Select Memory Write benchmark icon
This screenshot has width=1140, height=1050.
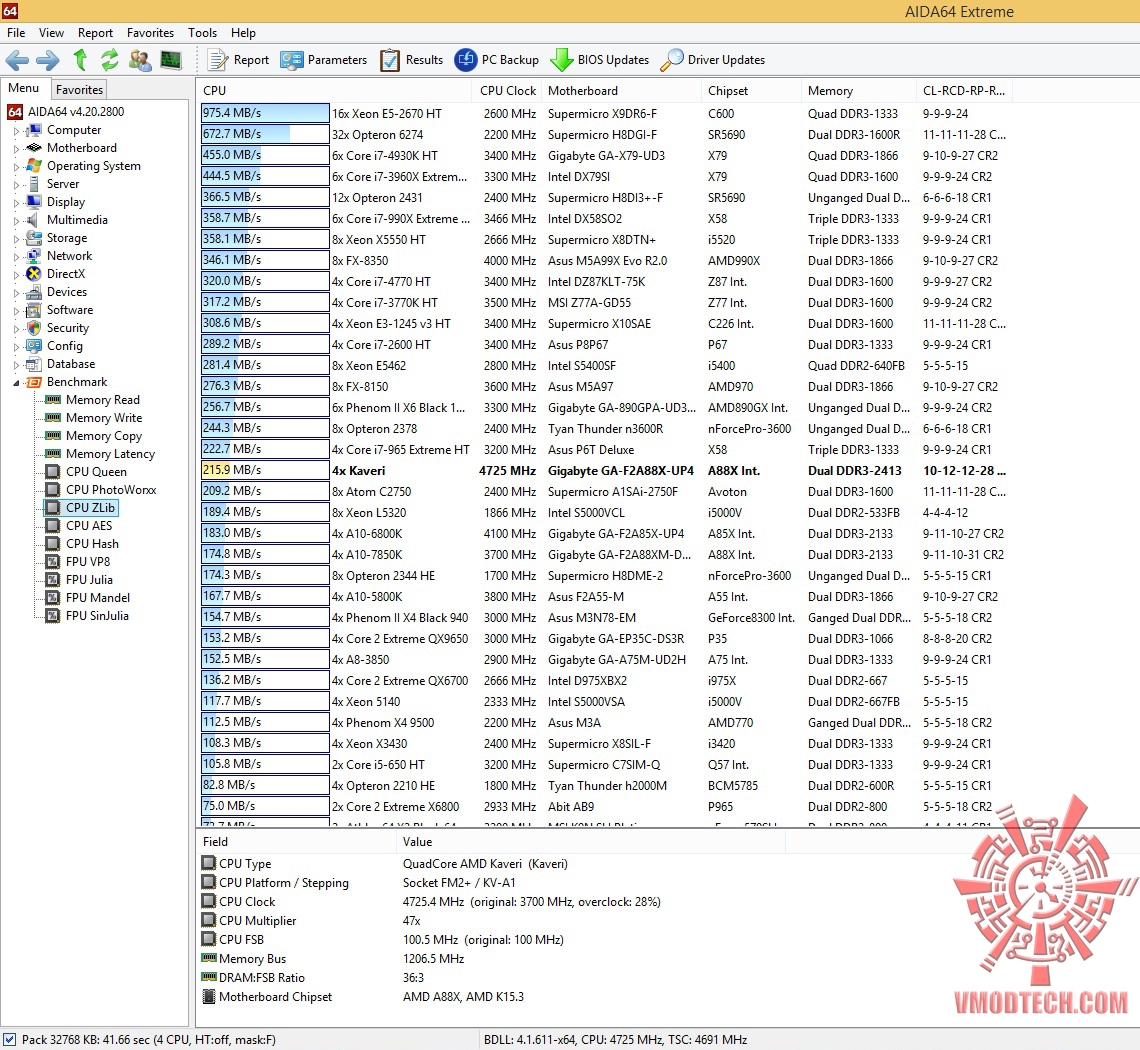[52, 417]
